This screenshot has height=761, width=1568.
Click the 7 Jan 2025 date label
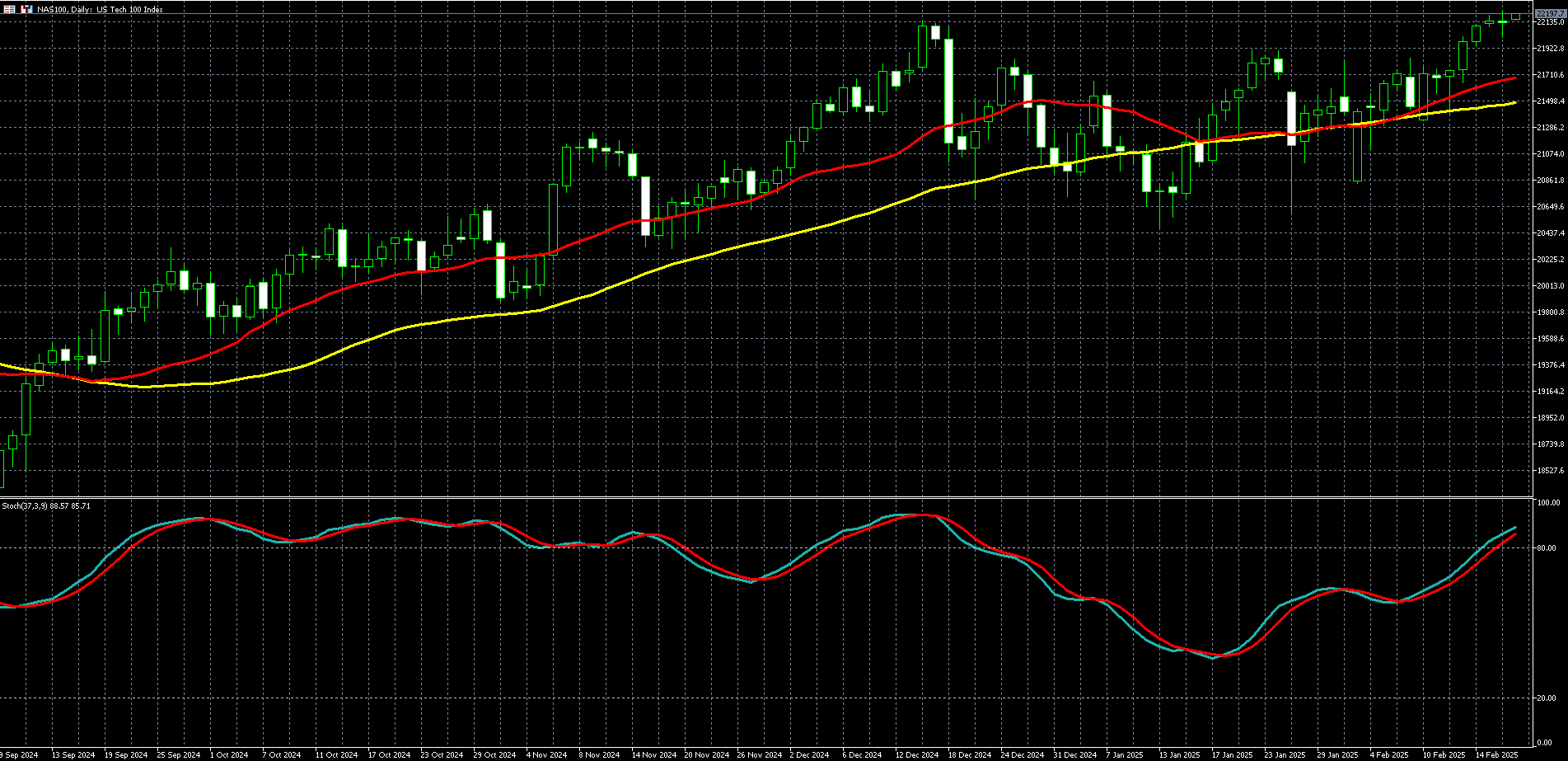1125,754
